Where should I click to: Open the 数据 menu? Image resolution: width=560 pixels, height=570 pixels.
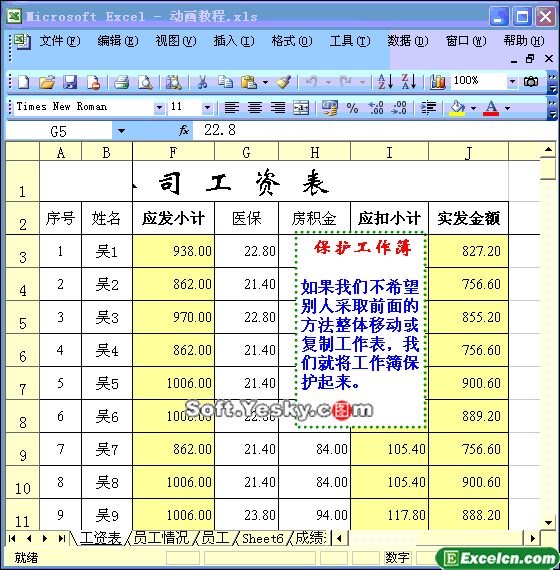point(408,41)
